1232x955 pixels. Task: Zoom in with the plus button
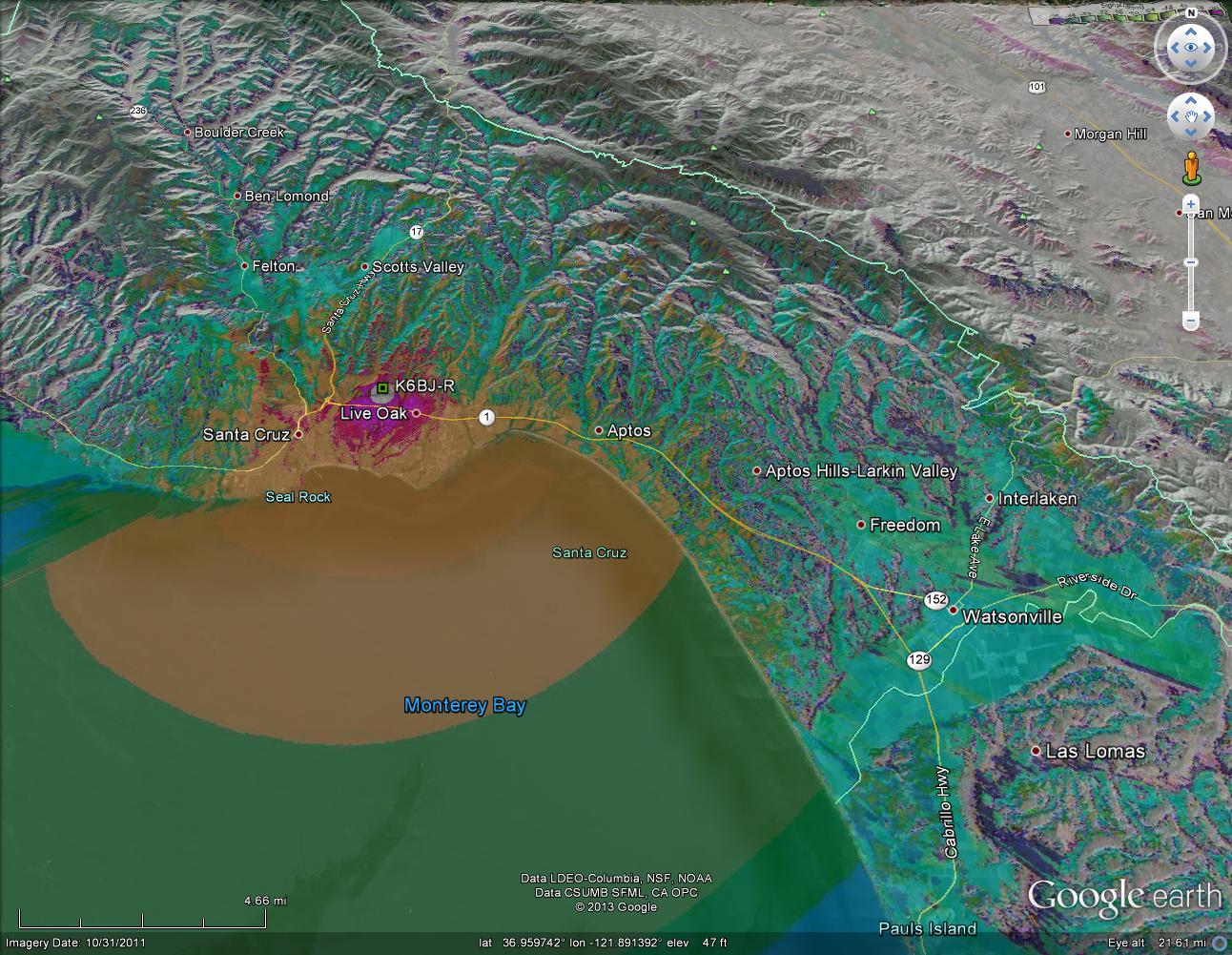coord(1190,204)
